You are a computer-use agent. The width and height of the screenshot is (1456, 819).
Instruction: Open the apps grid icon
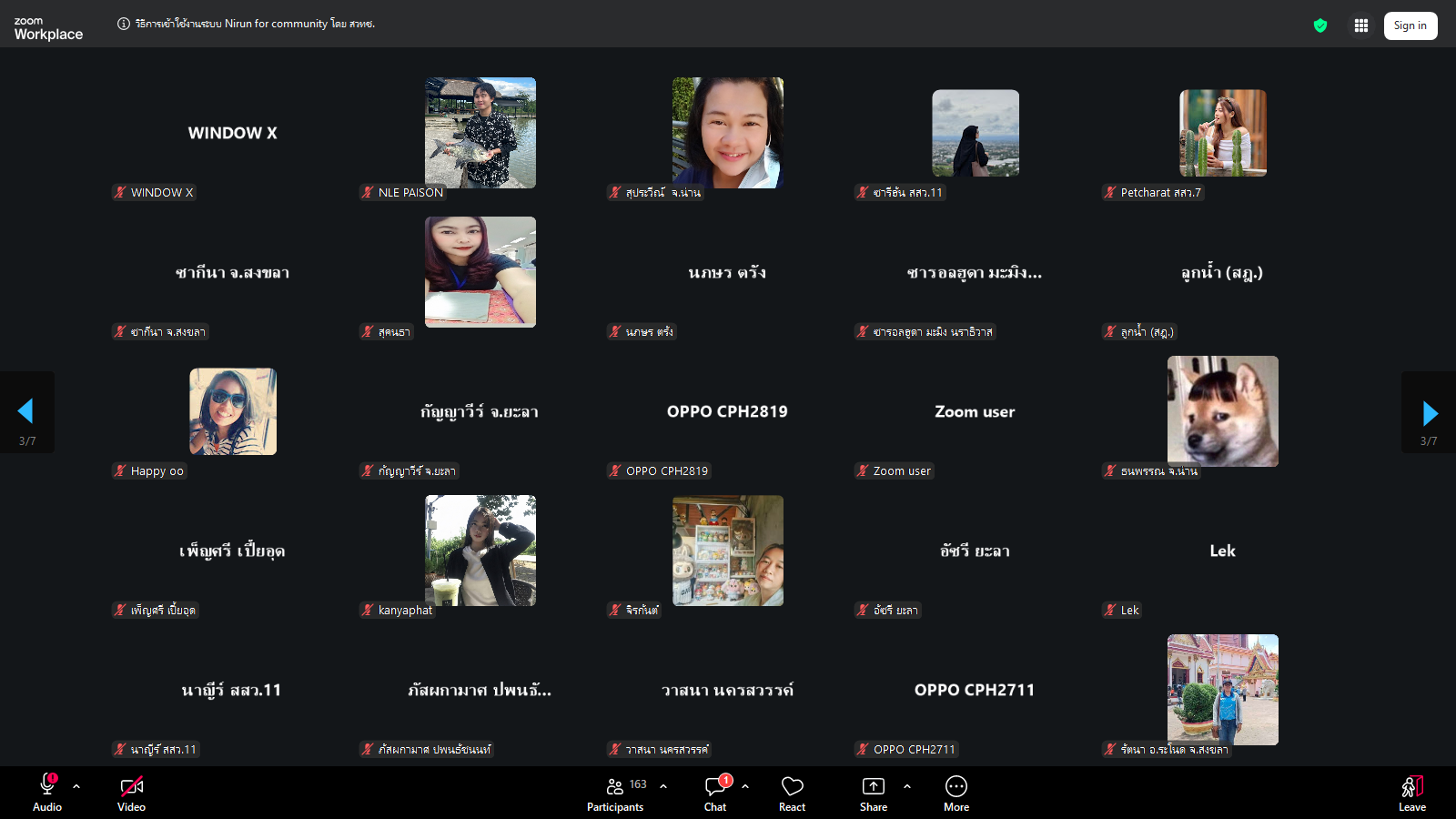tap(1361, 25)
